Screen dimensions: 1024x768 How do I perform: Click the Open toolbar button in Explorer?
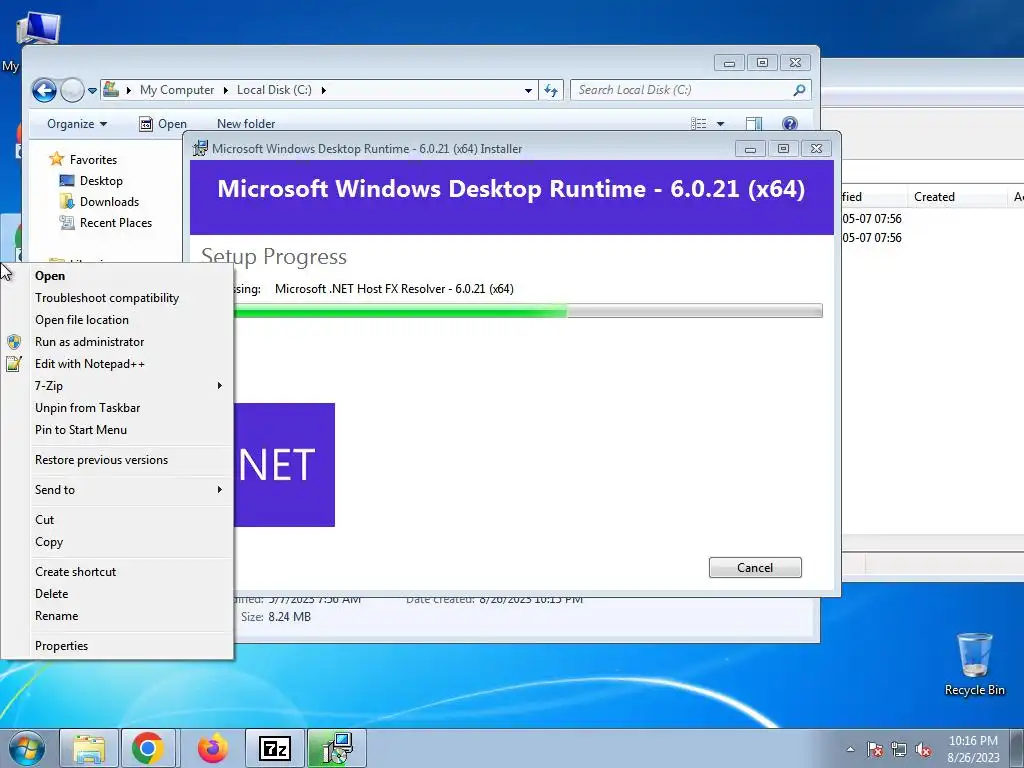click(163, 124)
